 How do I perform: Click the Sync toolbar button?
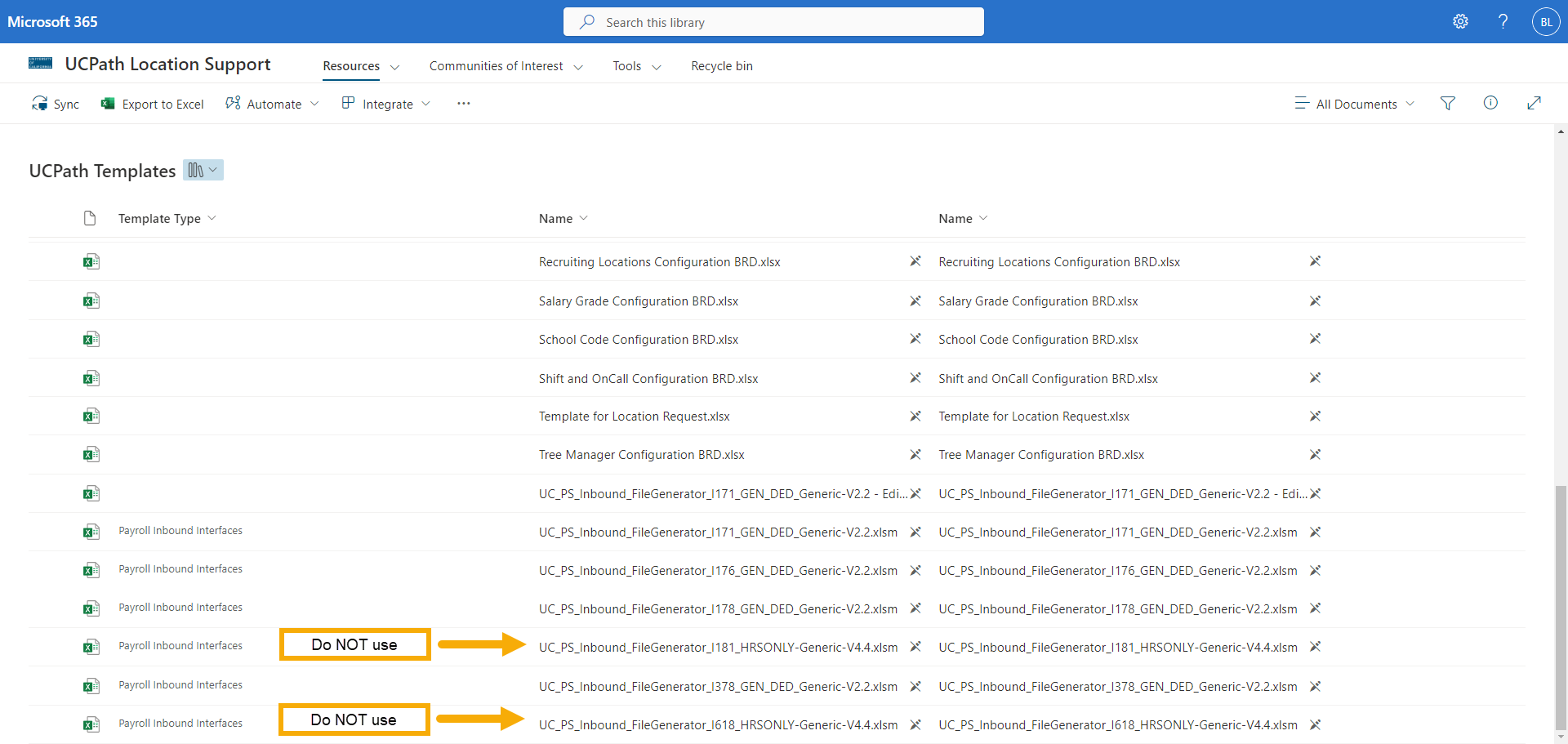coord(56,104)
